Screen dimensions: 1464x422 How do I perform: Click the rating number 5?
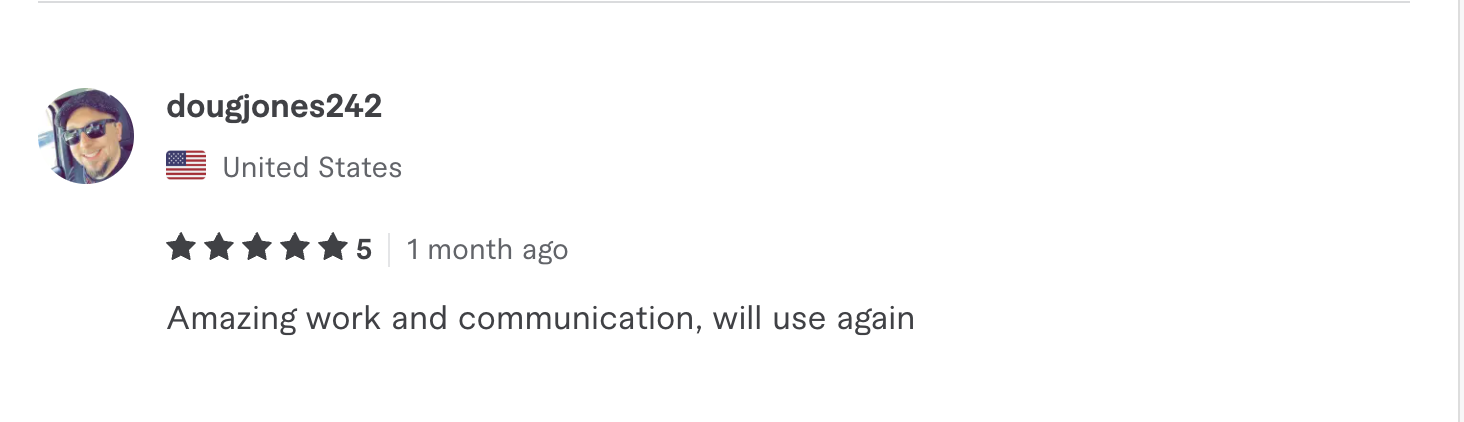click(x=364, y=249)
